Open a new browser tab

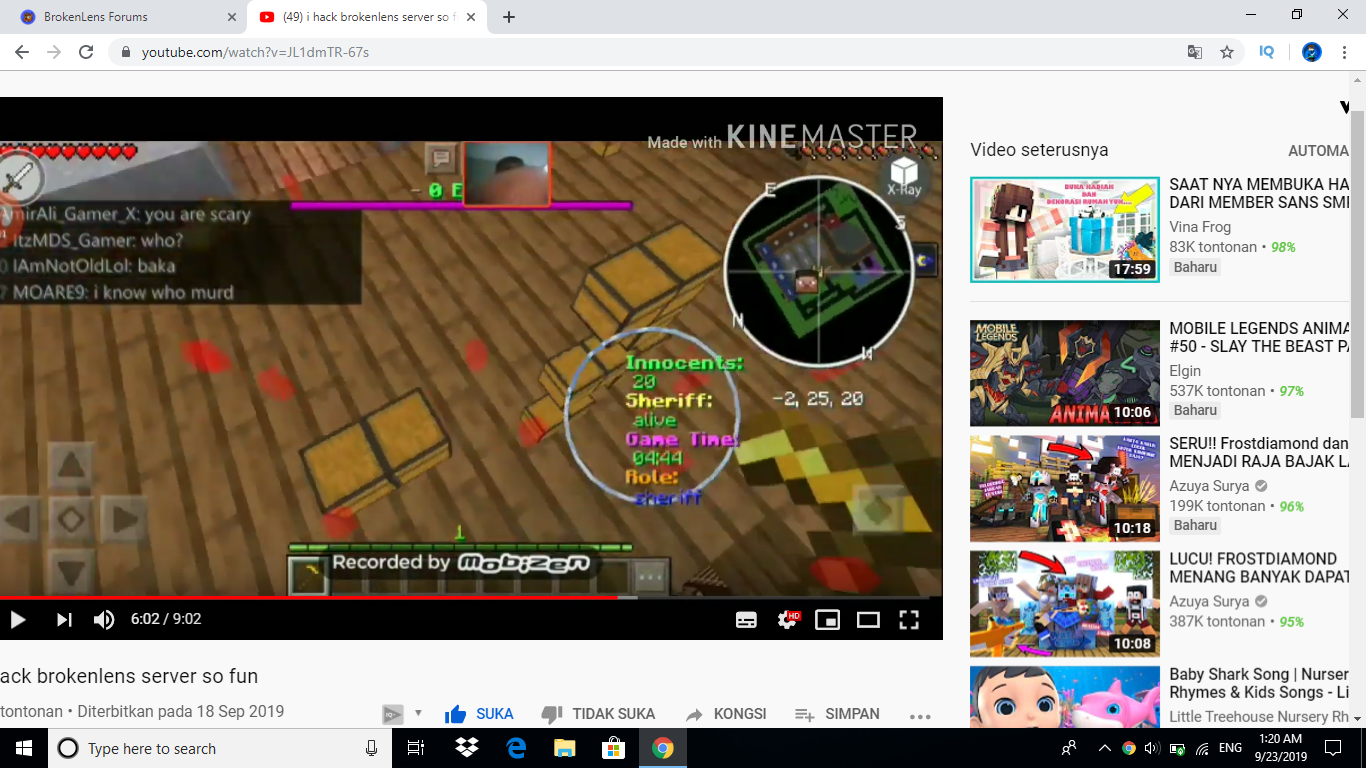tap(509, 17)
